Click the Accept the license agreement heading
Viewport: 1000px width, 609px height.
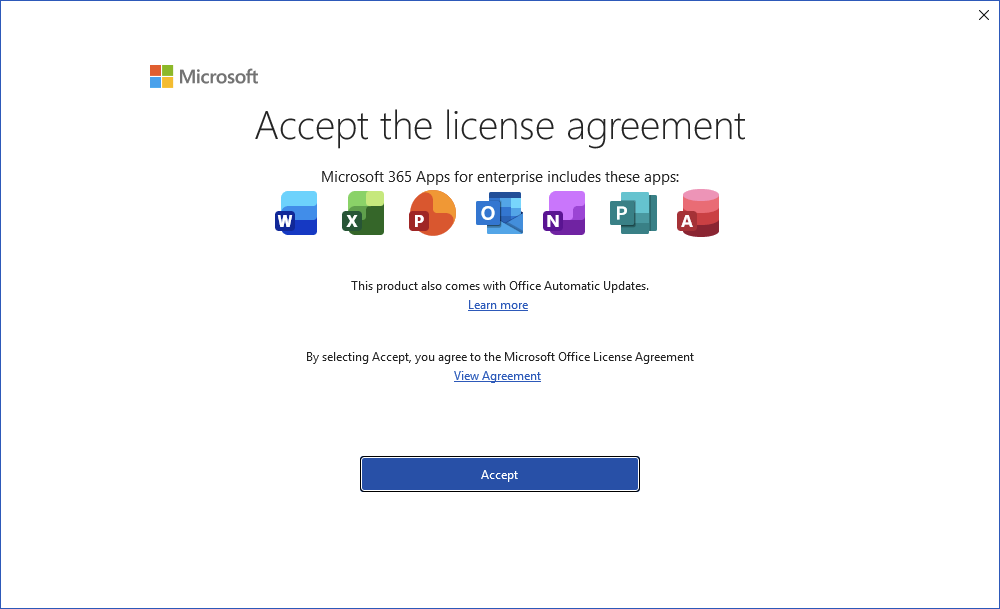coord(500,126)
